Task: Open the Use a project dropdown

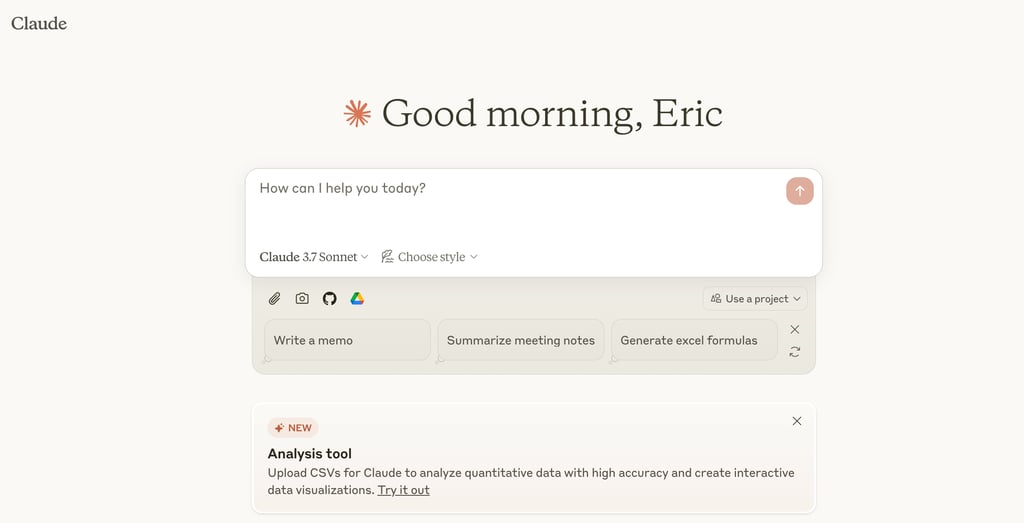Action: pos(756,298)
